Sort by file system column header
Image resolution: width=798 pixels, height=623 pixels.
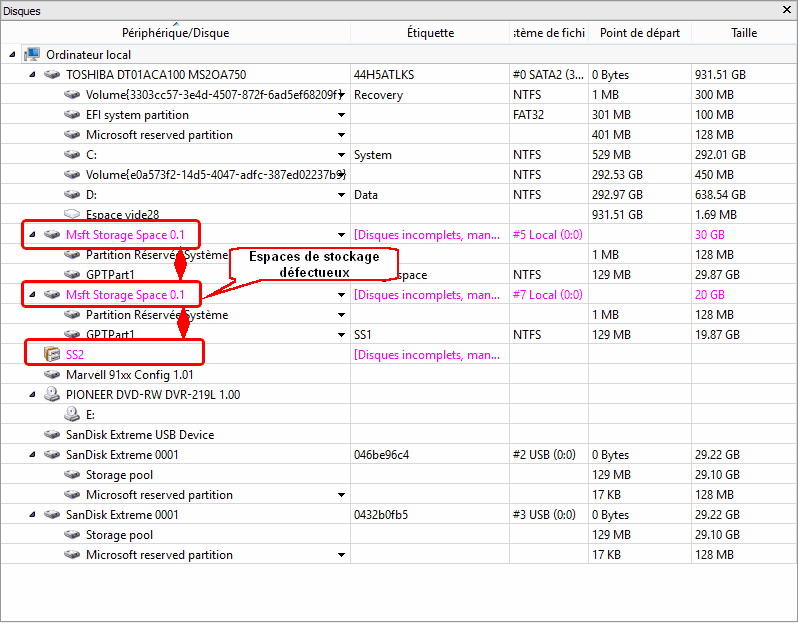click(549, 33)
